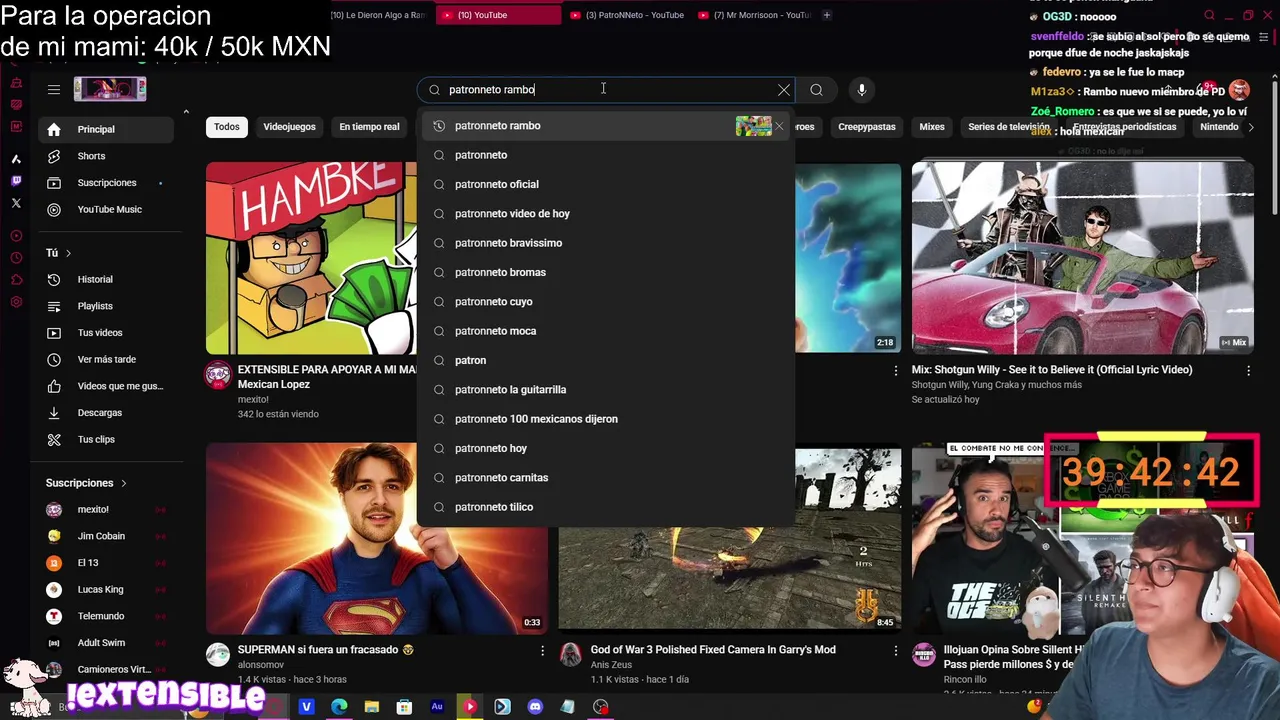1280x720 pixels.
Task: Select the Mixes filter chip
Action: (932, 127)
